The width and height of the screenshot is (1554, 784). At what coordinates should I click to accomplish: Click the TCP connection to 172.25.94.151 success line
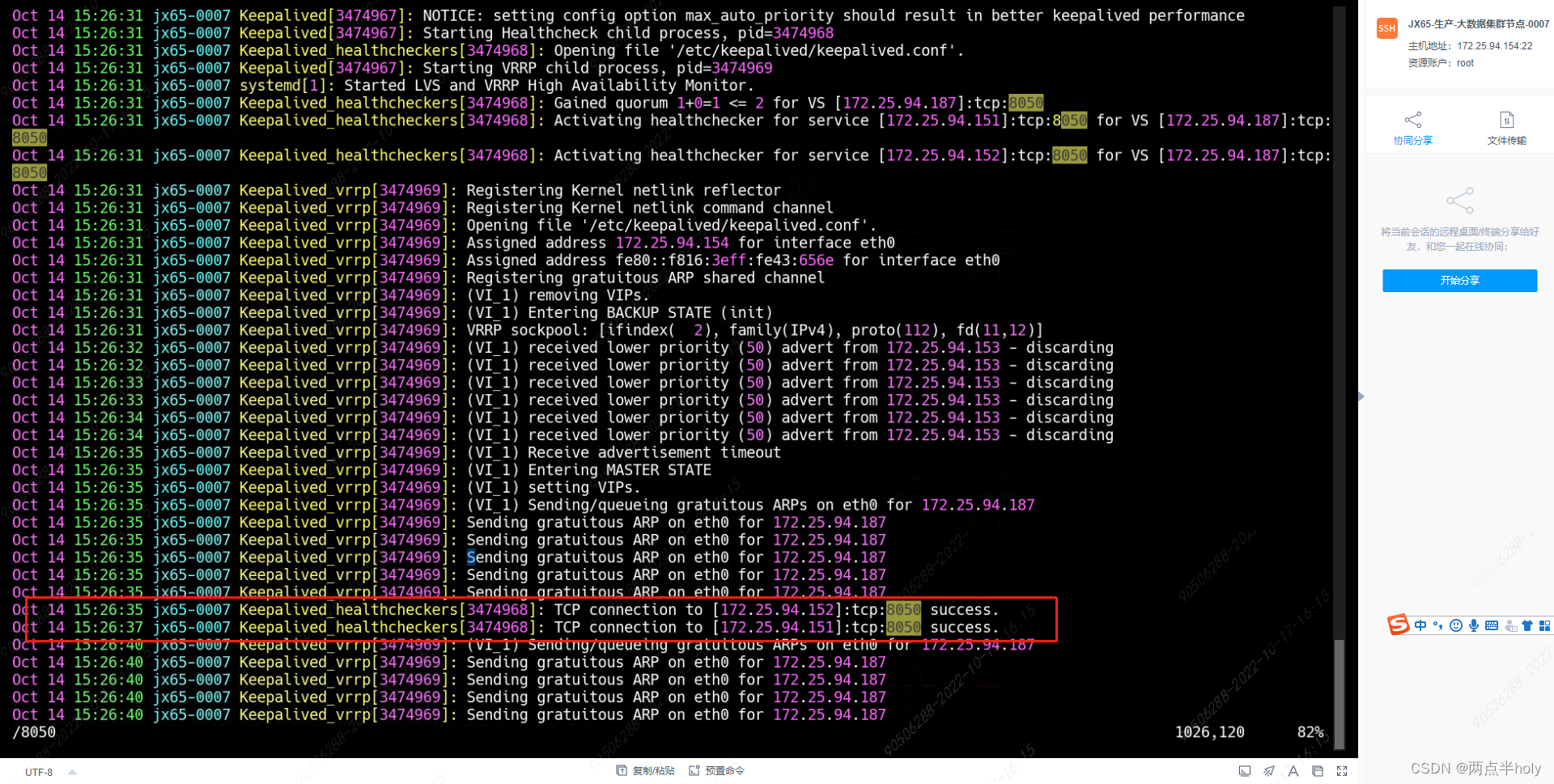click(x=506, y=628)
